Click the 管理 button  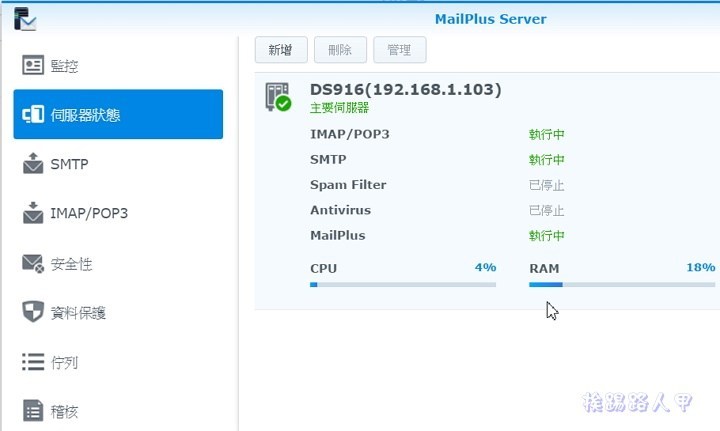pyautogui.click(x=399, y=50)
